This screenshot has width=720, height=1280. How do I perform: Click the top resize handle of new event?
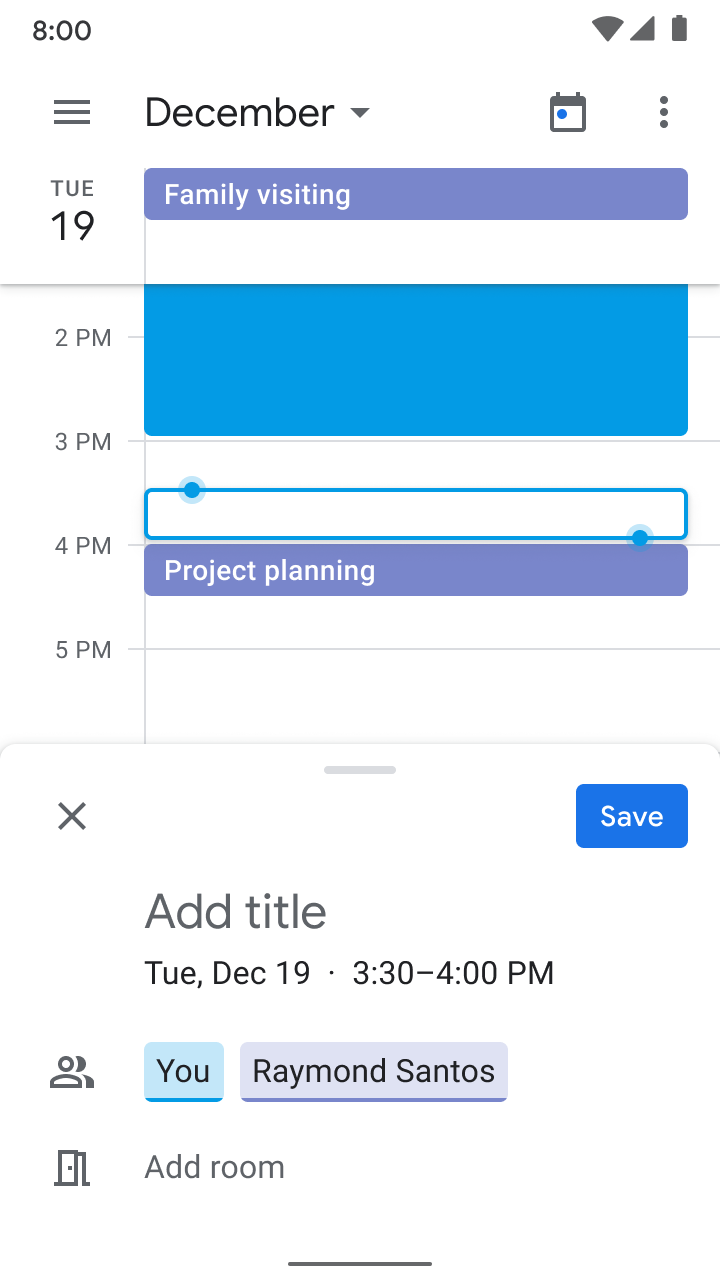point(191,489)
